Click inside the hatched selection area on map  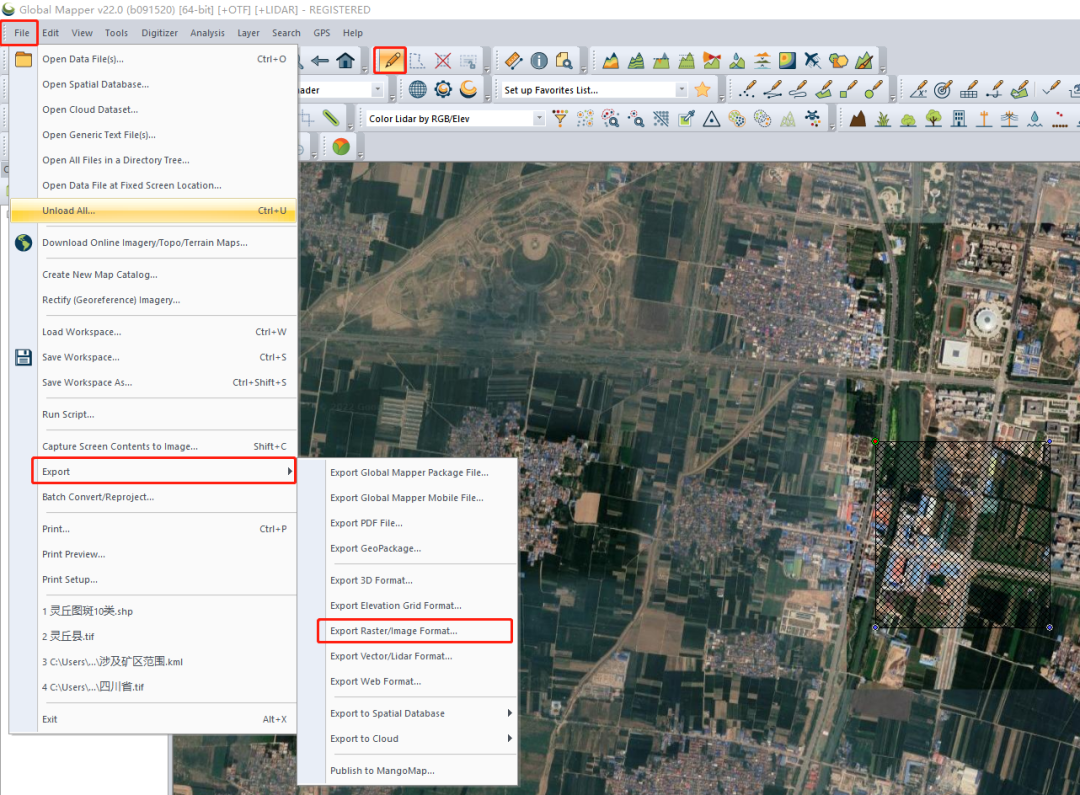click(962, 535)
